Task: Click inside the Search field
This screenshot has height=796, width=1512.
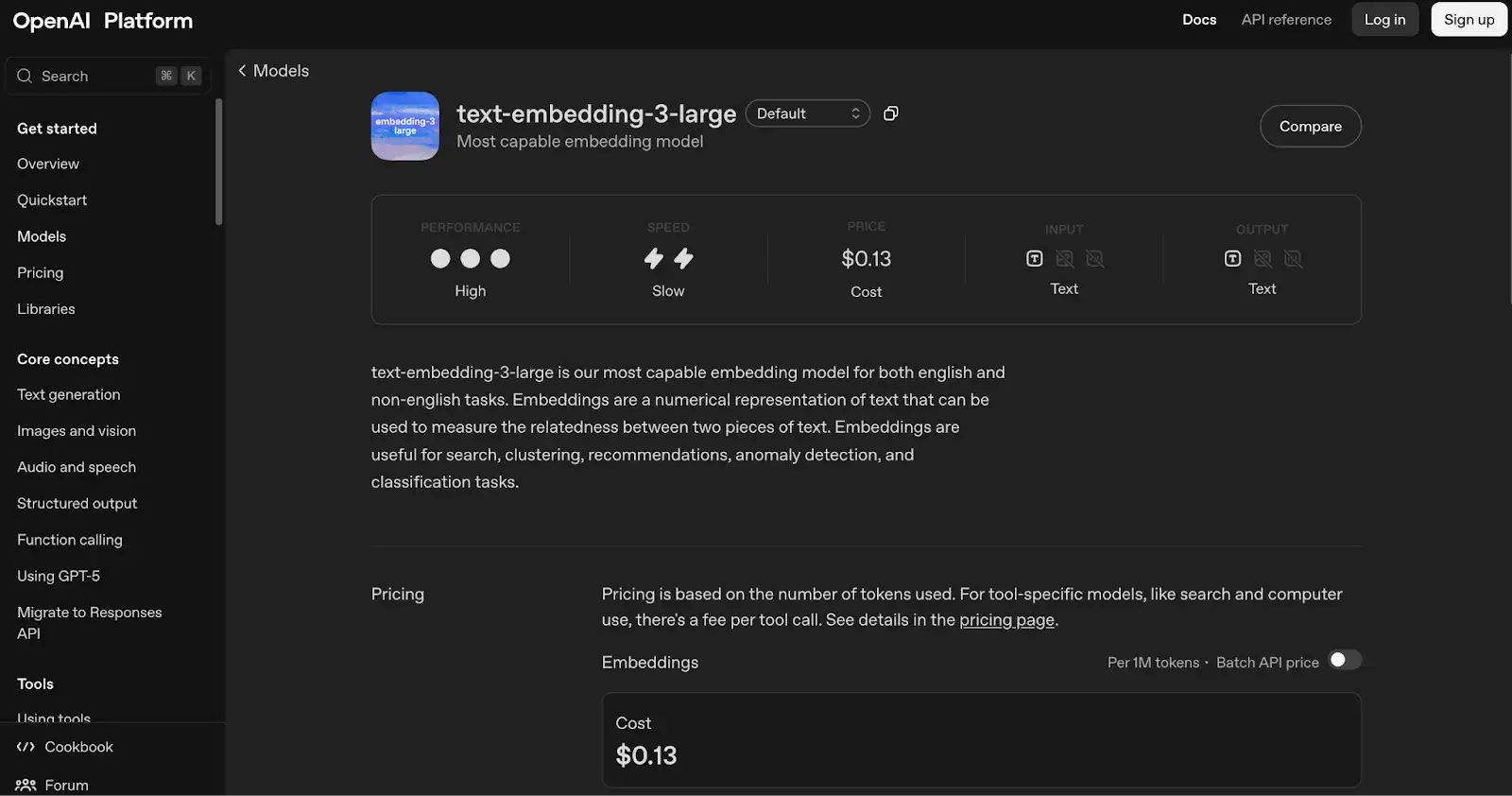Action: (108, 76)
